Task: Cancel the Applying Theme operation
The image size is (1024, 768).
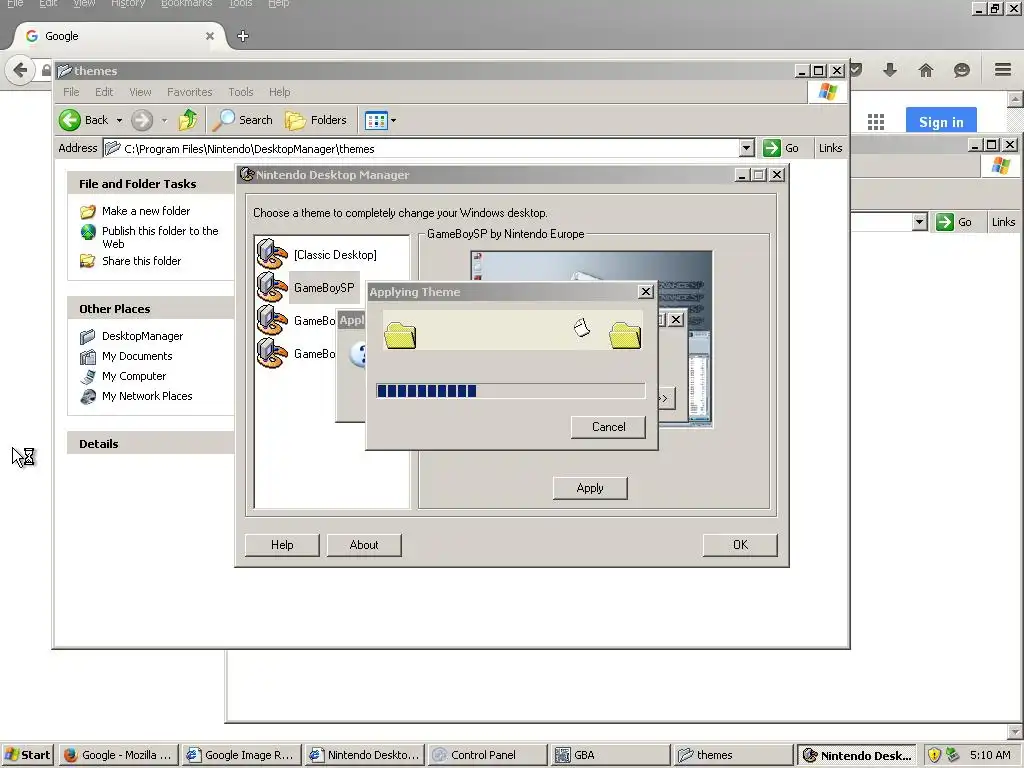Action: (608, 427)
